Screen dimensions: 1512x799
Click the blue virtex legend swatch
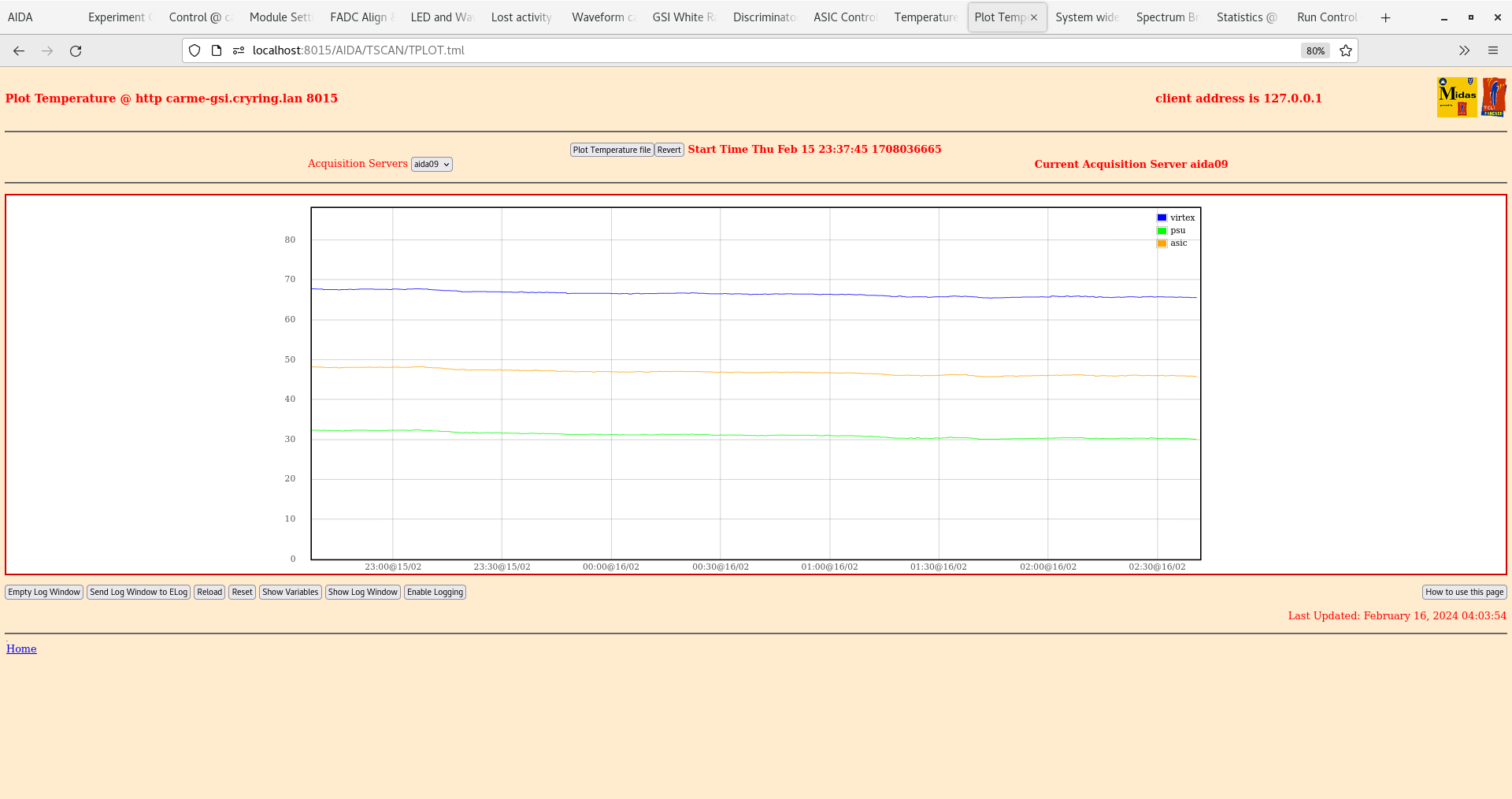point(1162,217)
